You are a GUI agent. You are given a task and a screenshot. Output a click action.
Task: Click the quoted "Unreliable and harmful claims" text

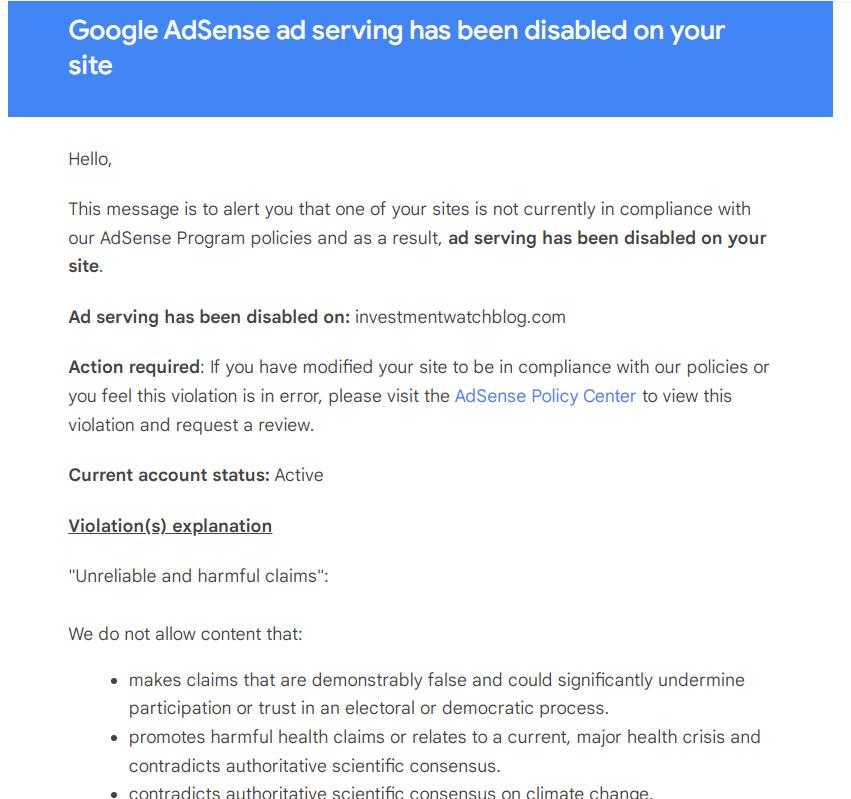pyautogui.click(x=196, y=576)
